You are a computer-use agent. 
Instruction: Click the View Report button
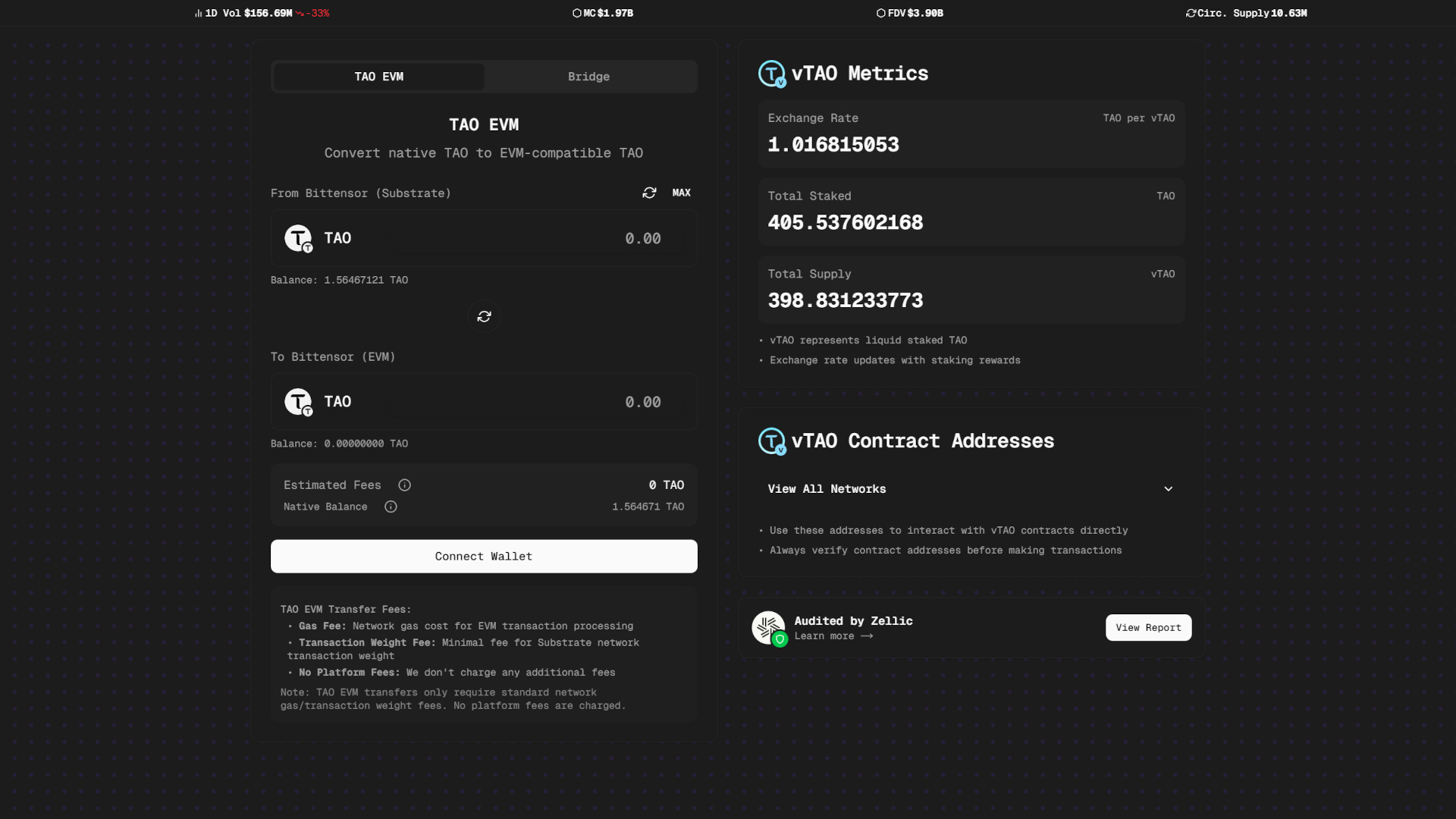pyautogui.click(x=1147, y=627)
